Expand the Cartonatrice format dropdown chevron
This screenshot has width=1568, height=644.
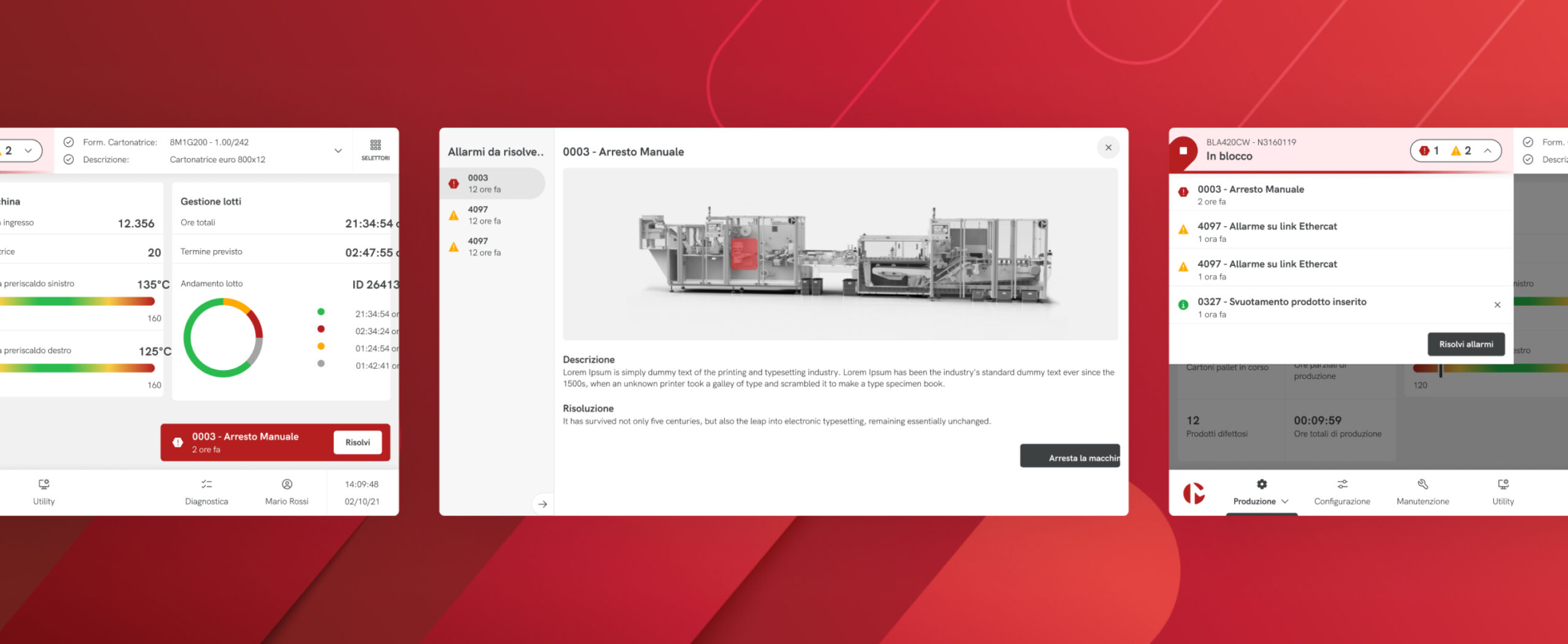[337, 151]
